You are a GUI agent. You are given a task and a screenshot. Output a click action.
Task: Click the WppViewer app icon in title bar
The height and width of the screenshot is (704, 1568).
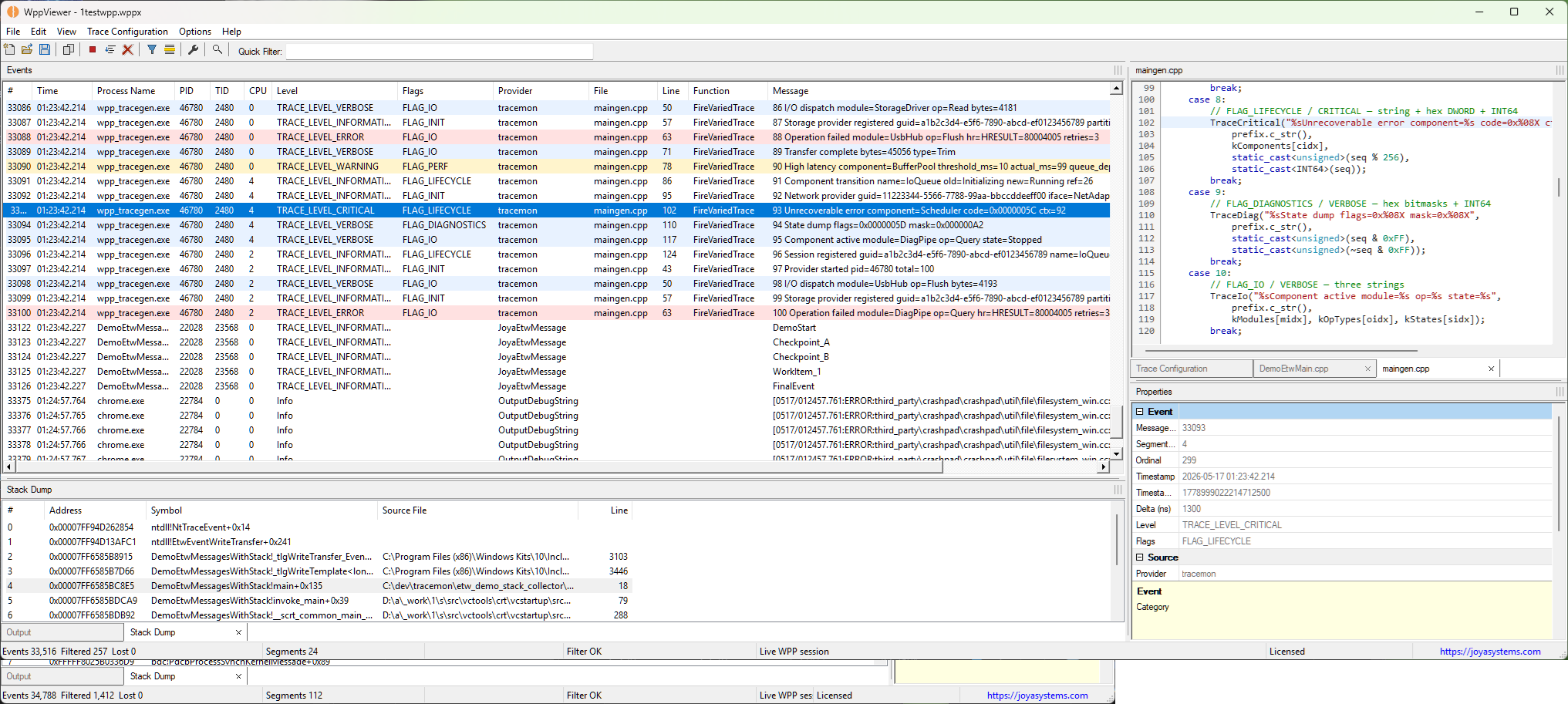12,12
